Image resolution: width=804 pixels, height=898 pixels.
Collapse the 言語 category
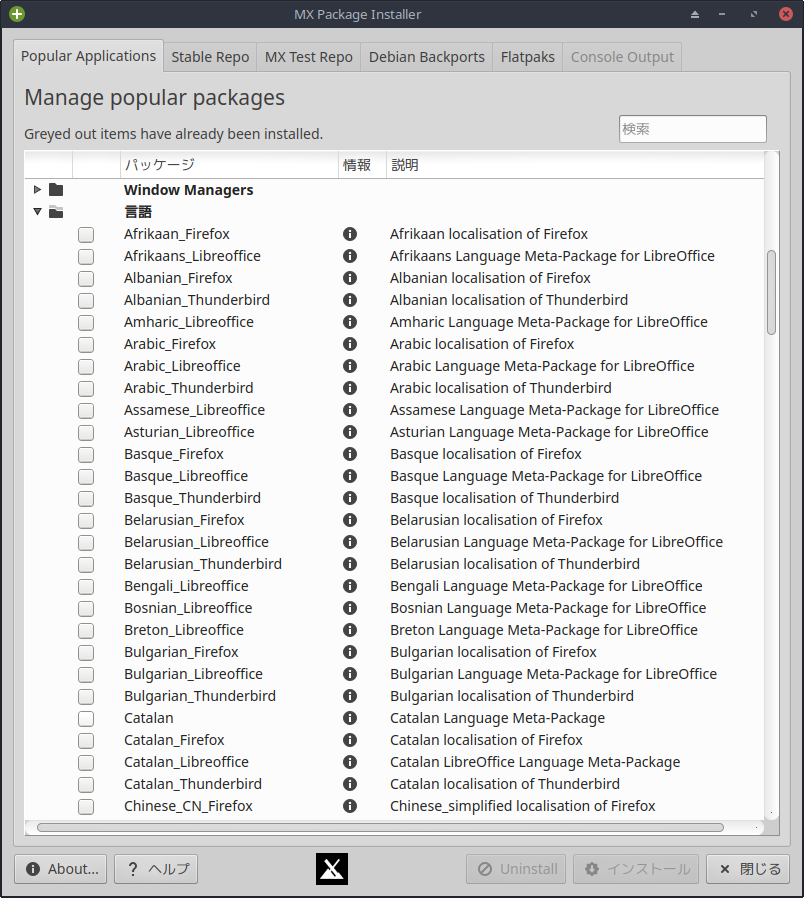(37, 211)
